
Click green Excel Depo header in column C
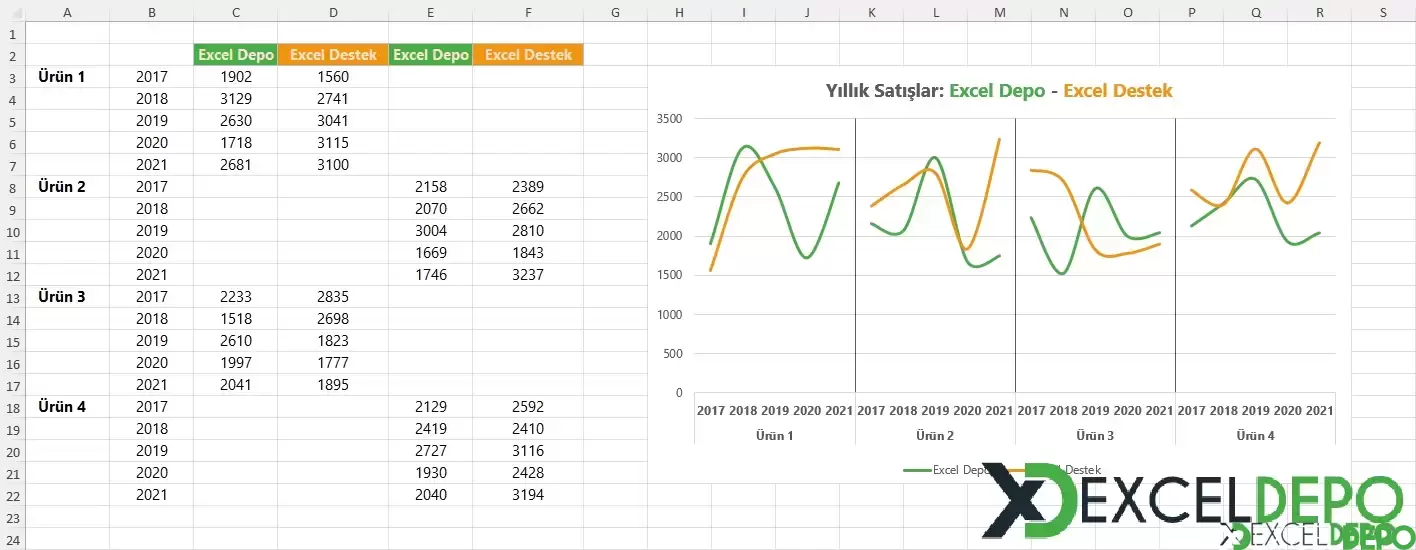[235, 55]
